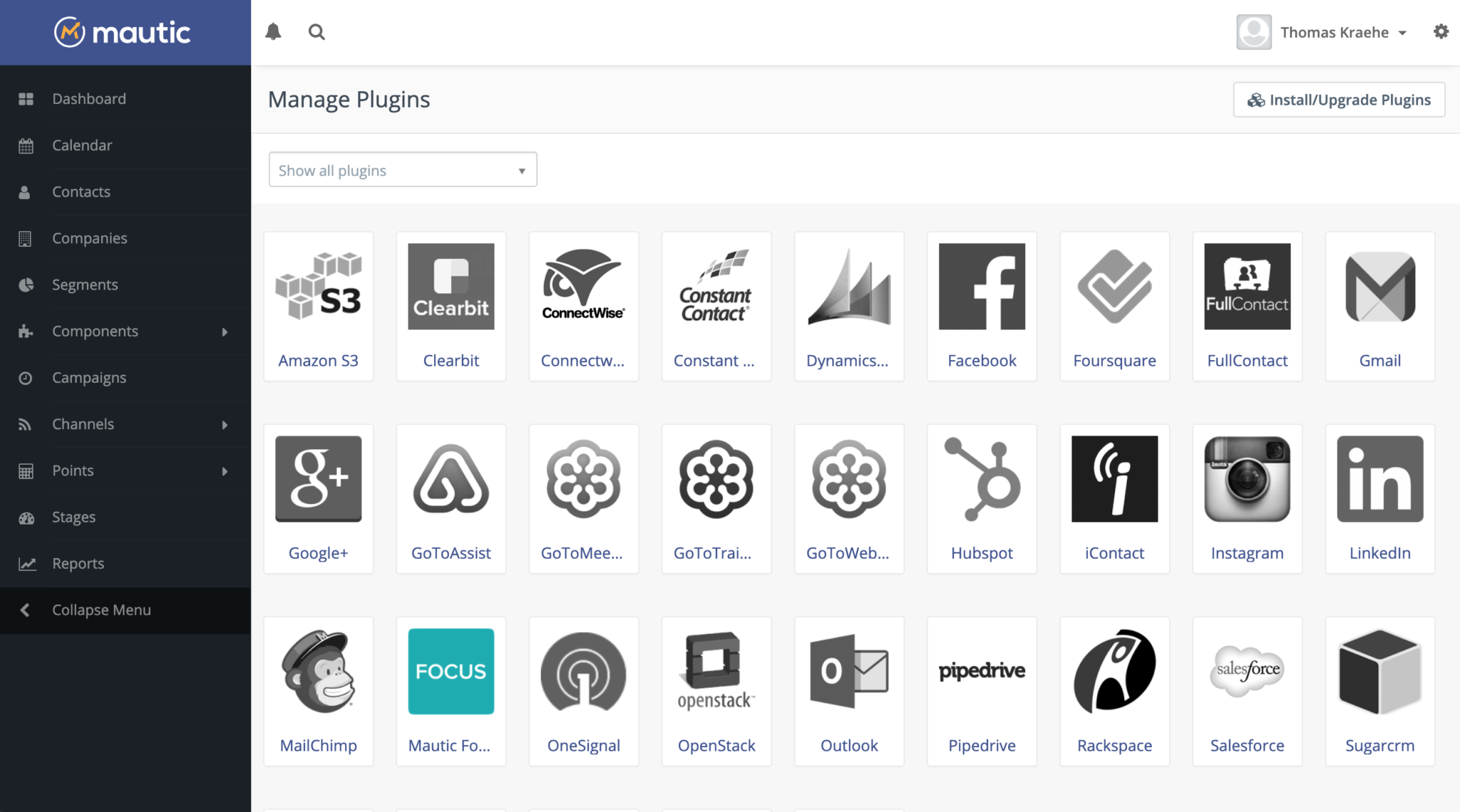
Task: Expand the Components menu
Action: [125, 331]
